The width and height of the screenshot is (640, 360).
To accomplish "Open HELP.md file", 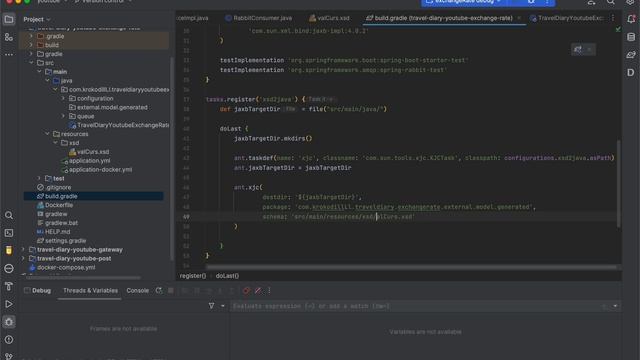I will (57, 232).
